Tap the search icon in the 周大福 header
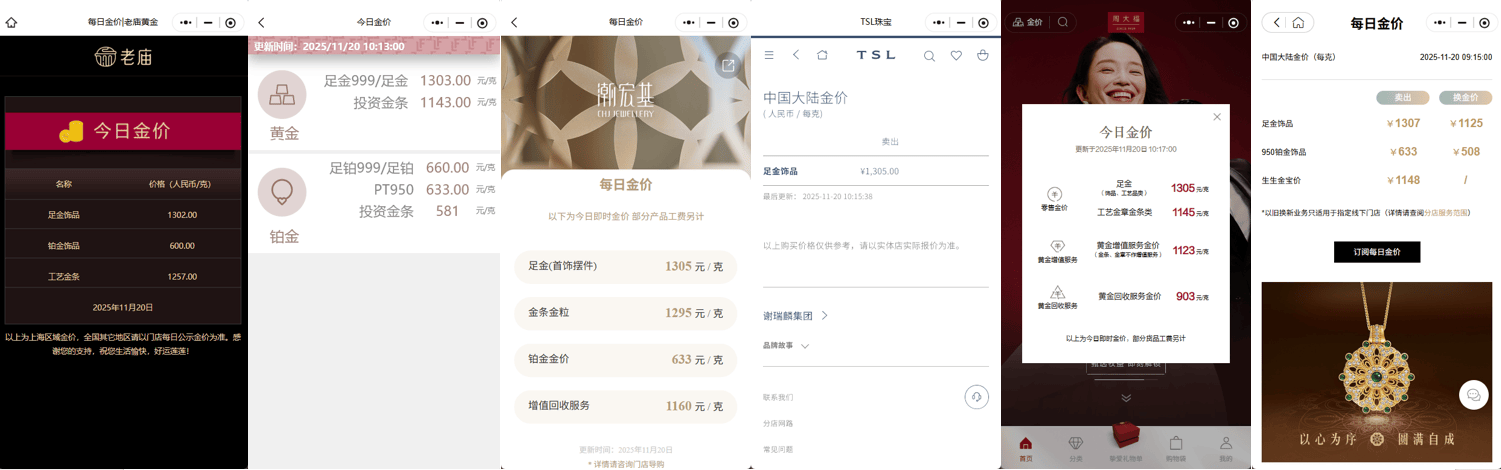1501x470 pixels. point(1063,22)
